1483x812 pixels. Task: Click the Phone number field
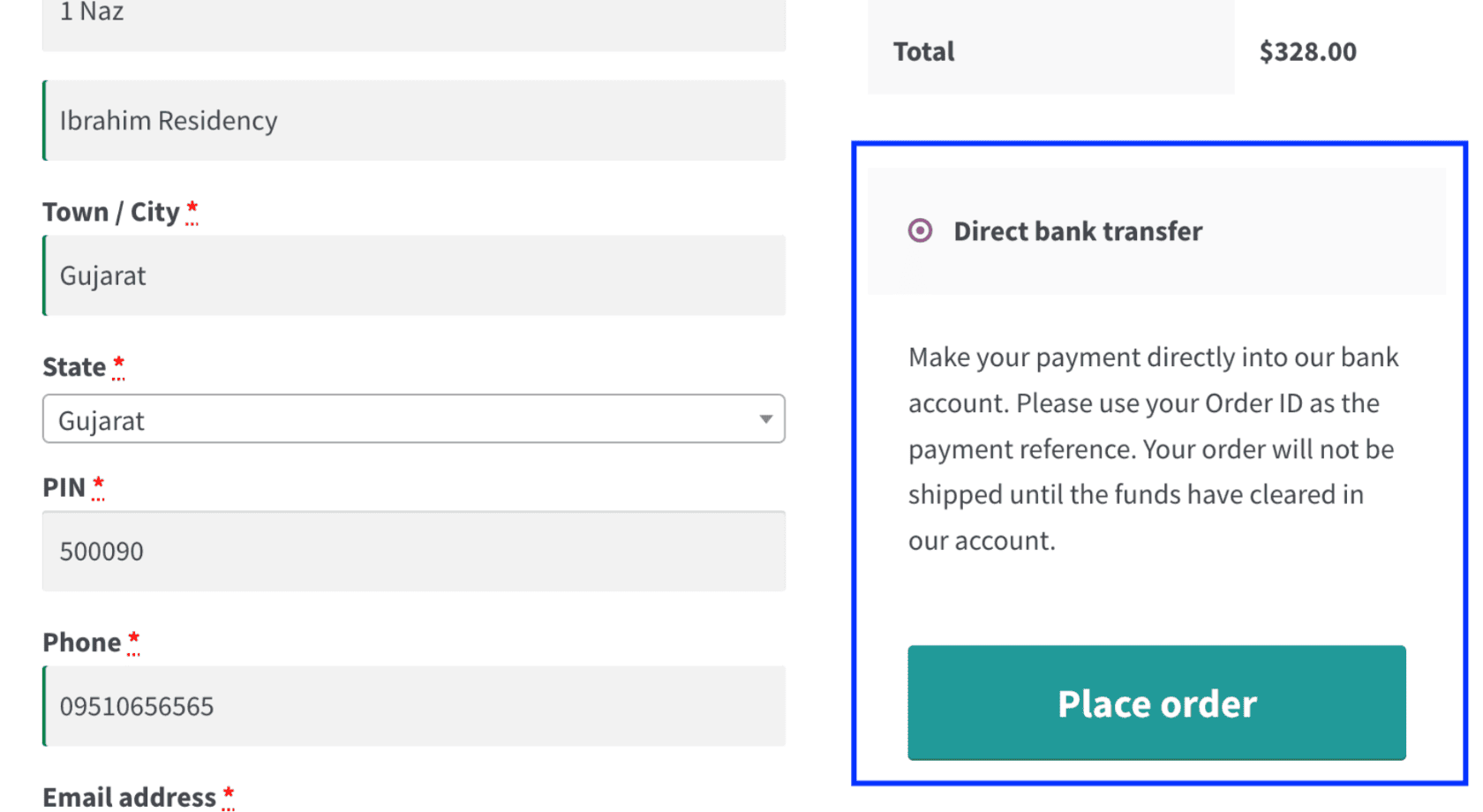pos(413,705)
